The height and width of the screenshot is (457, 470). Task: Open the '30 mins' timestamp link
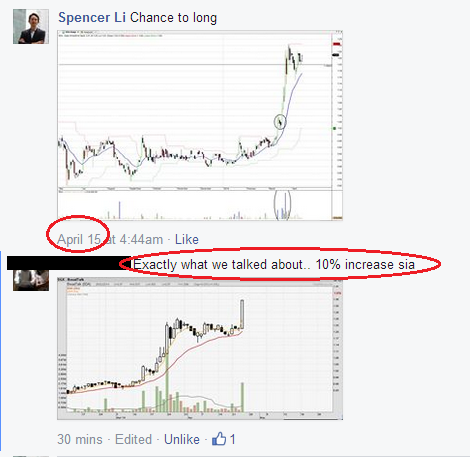point(80,439)
